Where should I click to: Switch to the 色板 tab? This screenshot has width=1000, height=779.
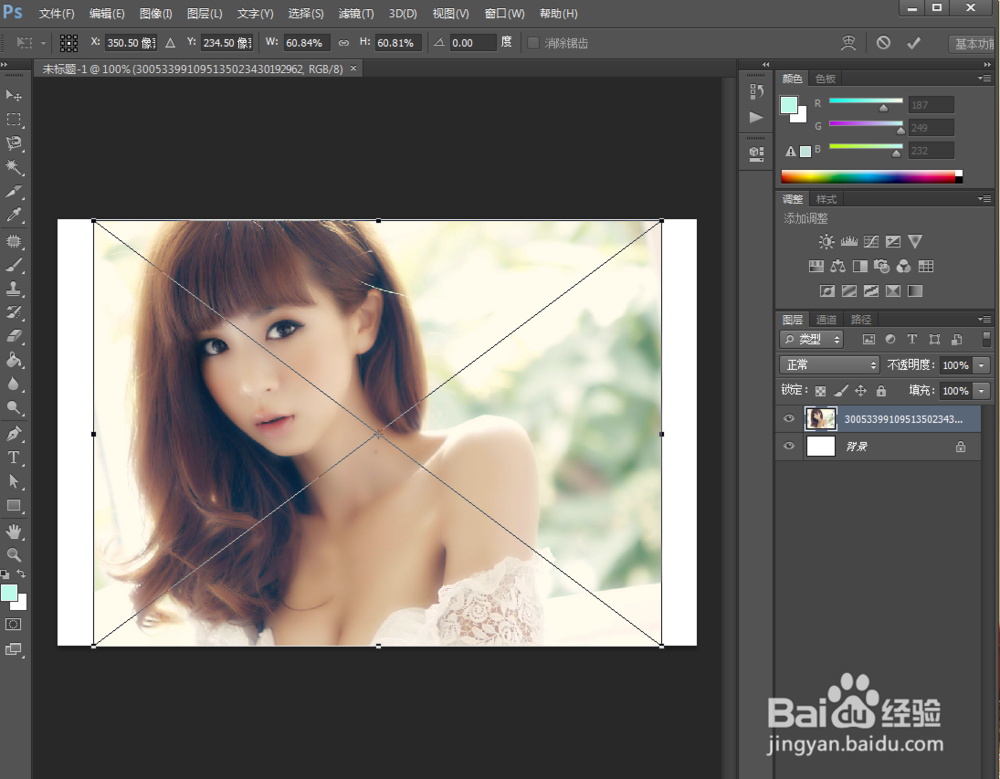tap(825, 78)
